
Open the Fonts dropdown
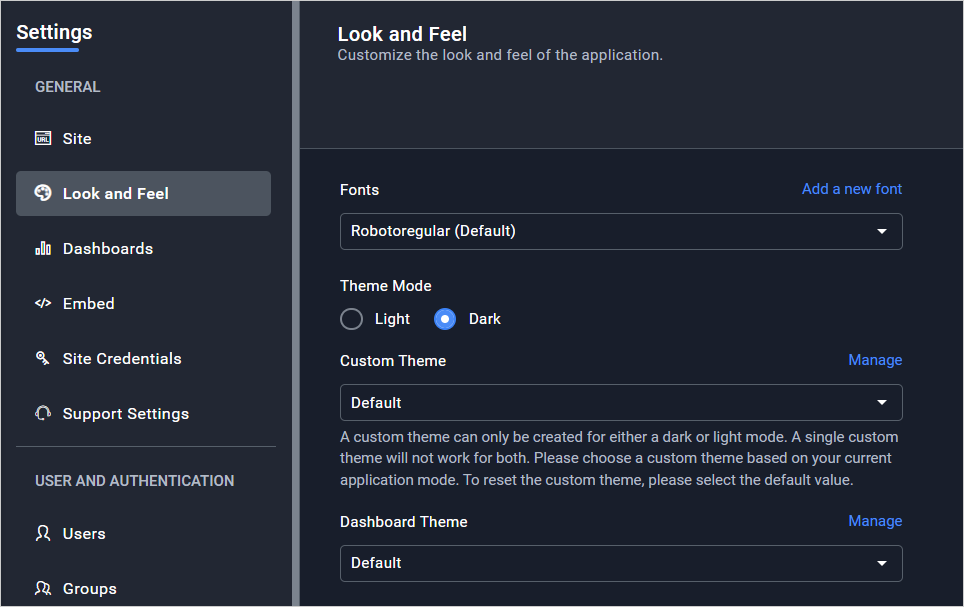(x=620, y=231)
